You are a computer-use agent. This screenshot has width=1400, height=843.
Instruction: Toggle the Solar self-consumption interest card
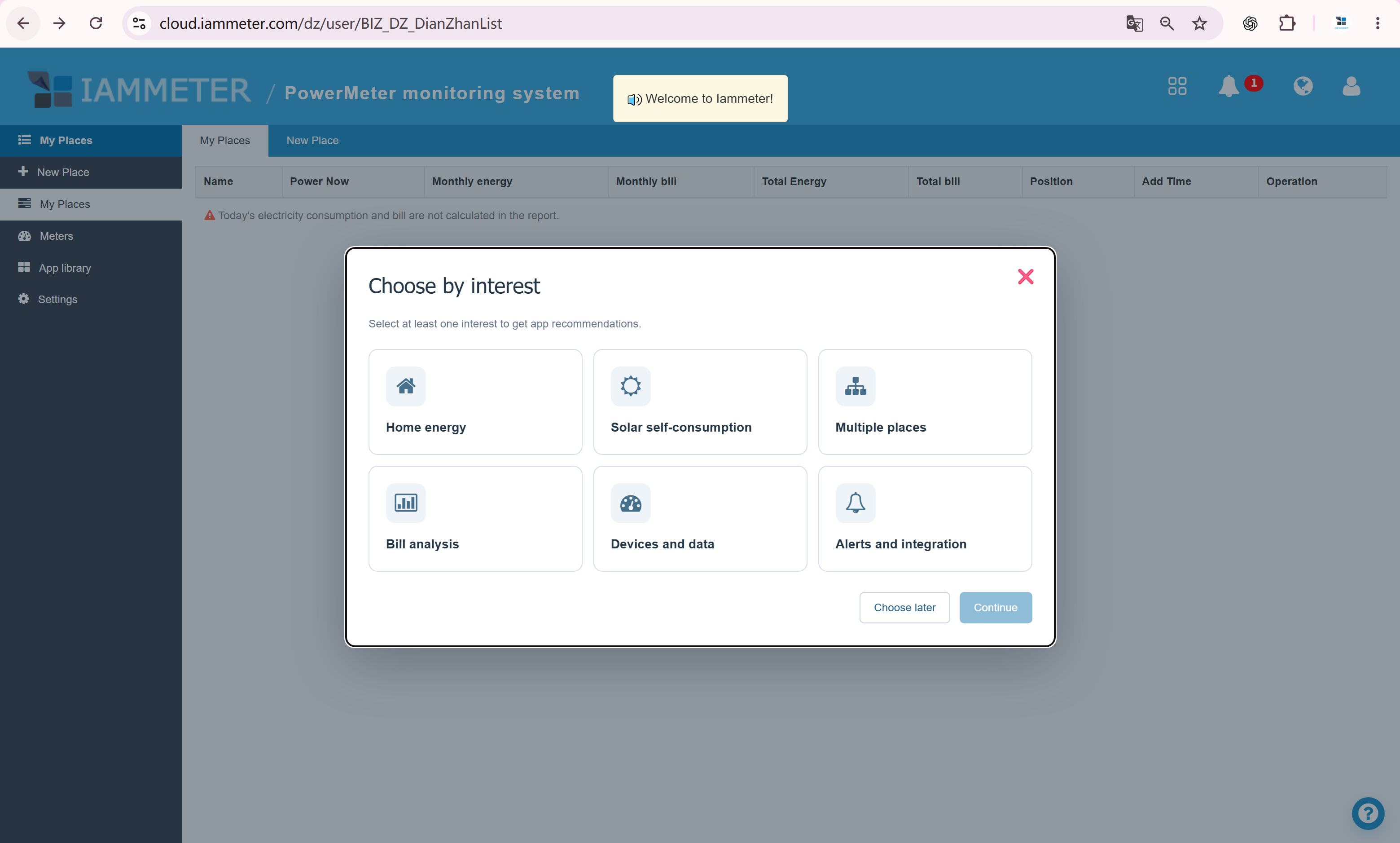pos(700,402)
